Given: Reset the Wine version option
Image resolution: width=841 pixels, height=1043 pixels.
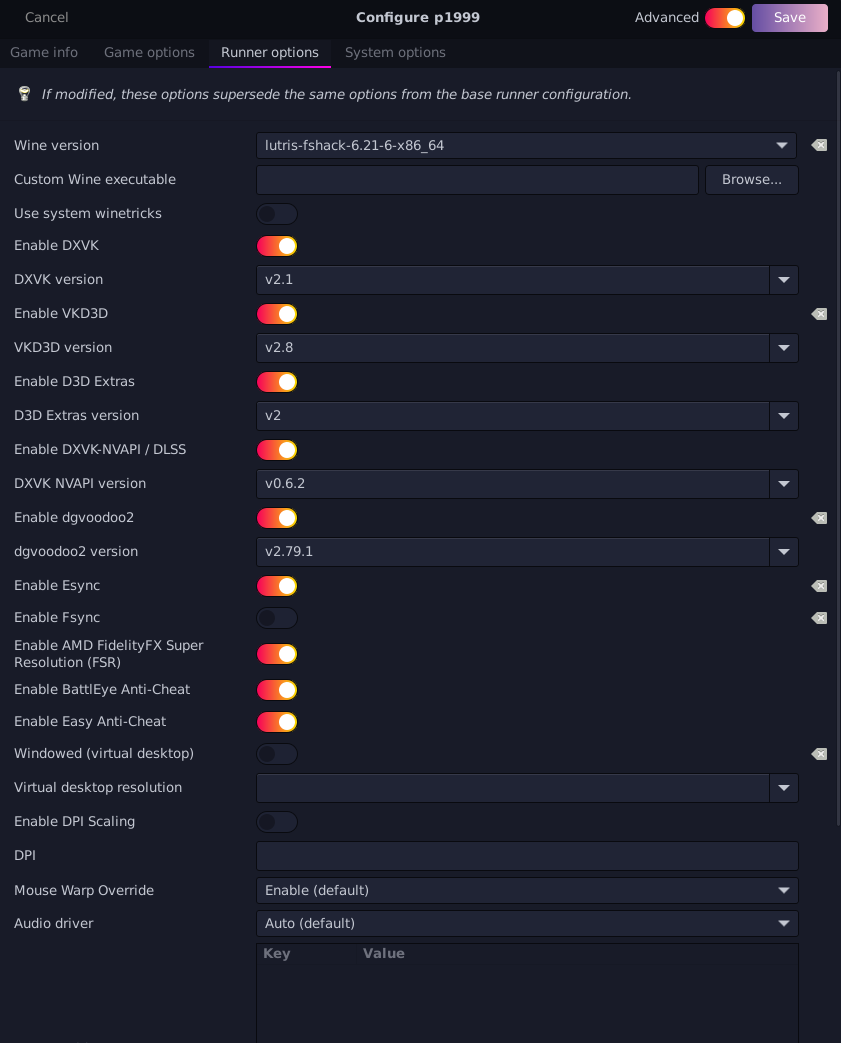Looking at the screenshot, I should coord(819,145).
